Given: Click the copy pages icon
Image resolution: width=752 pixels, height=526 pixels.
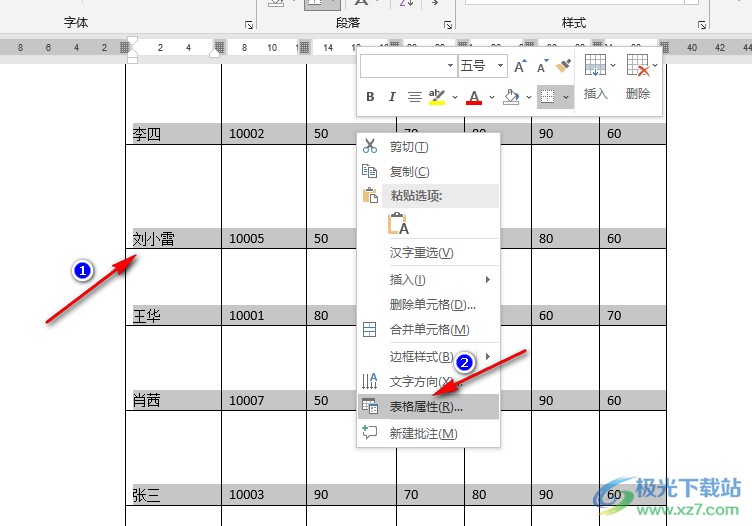Looking at the screenshot, I should click(x=369, y=171).
